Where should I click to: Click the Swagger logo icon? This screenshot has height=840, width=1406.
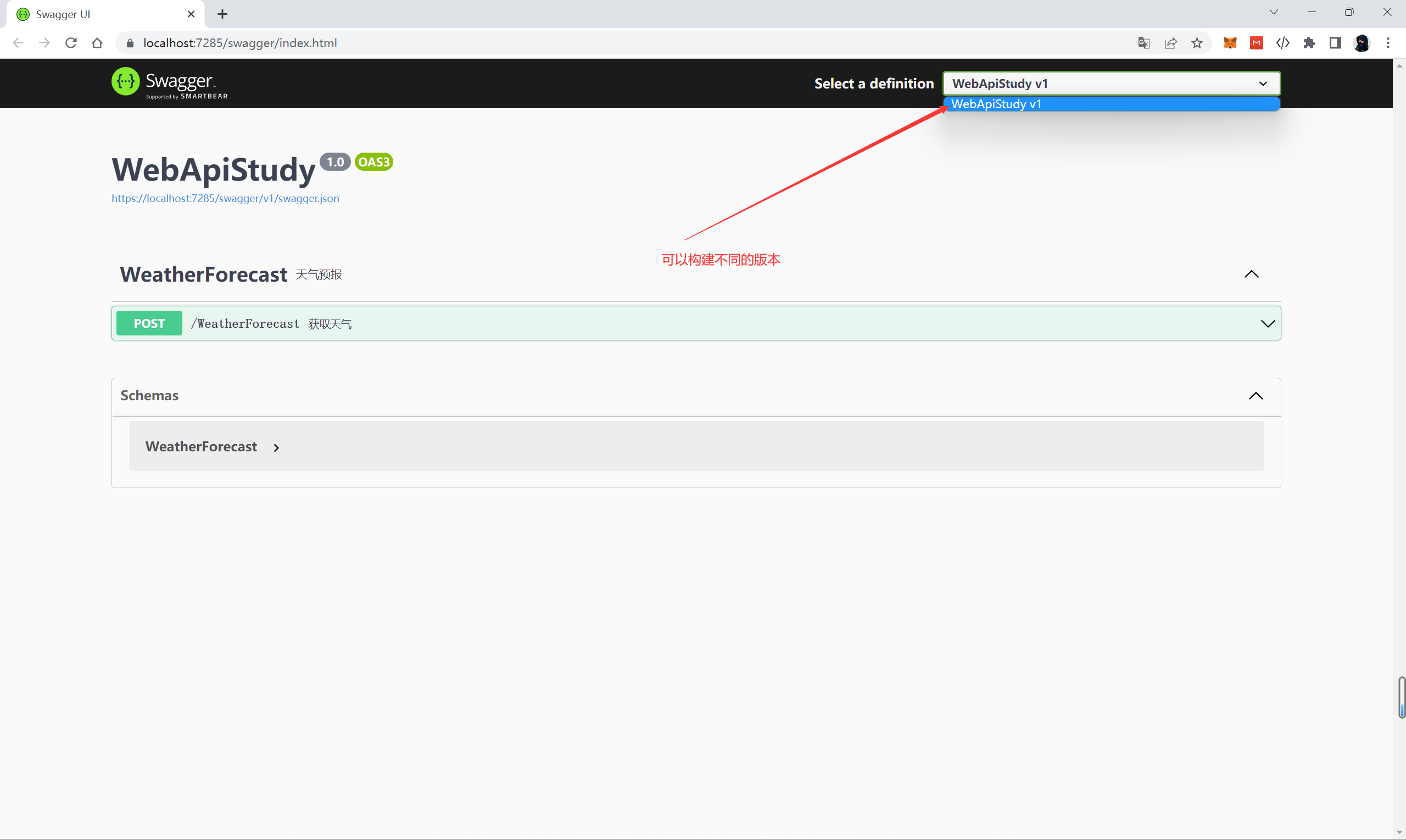coord(126,81)
